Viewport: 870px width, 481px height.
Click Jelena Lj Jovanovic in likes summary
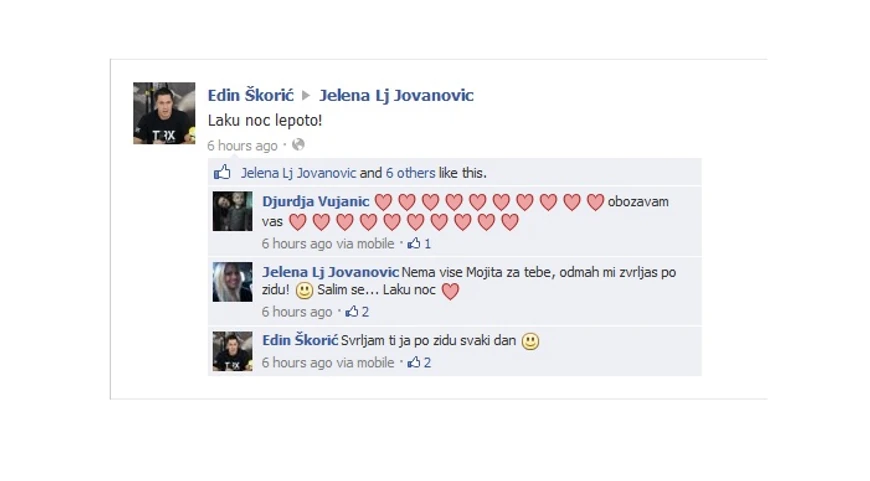click(x=298, y=173)
